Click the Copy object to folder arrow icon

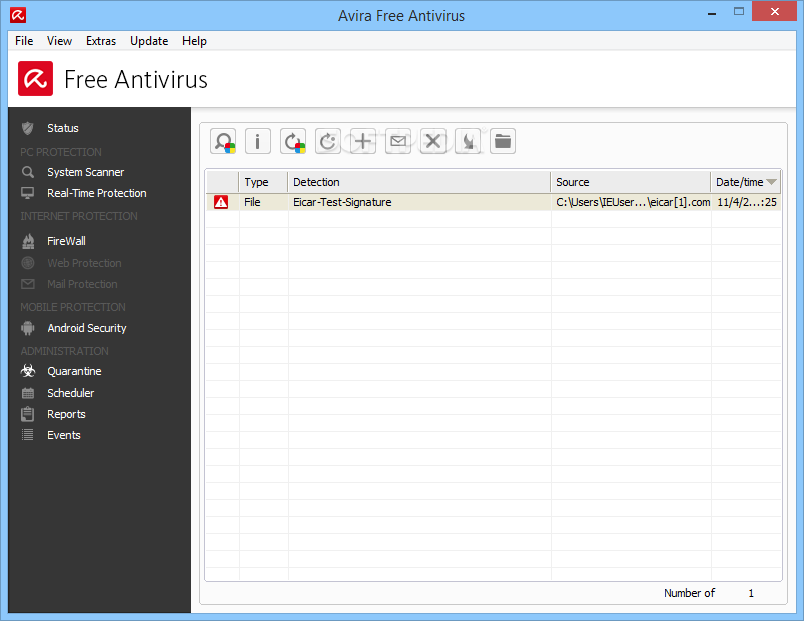point(468,141)
